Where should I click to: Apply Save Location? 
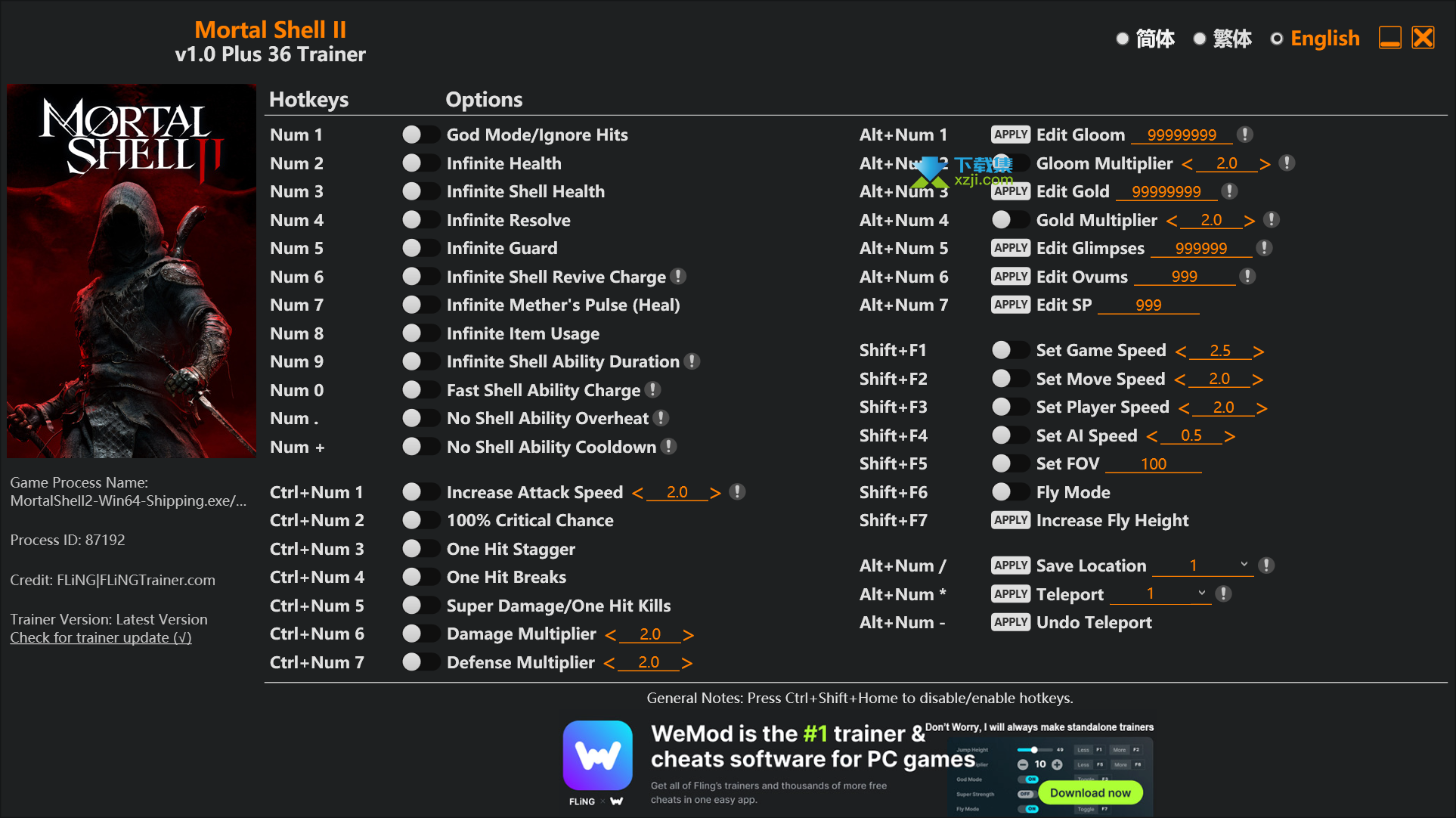pos(1011,565)
